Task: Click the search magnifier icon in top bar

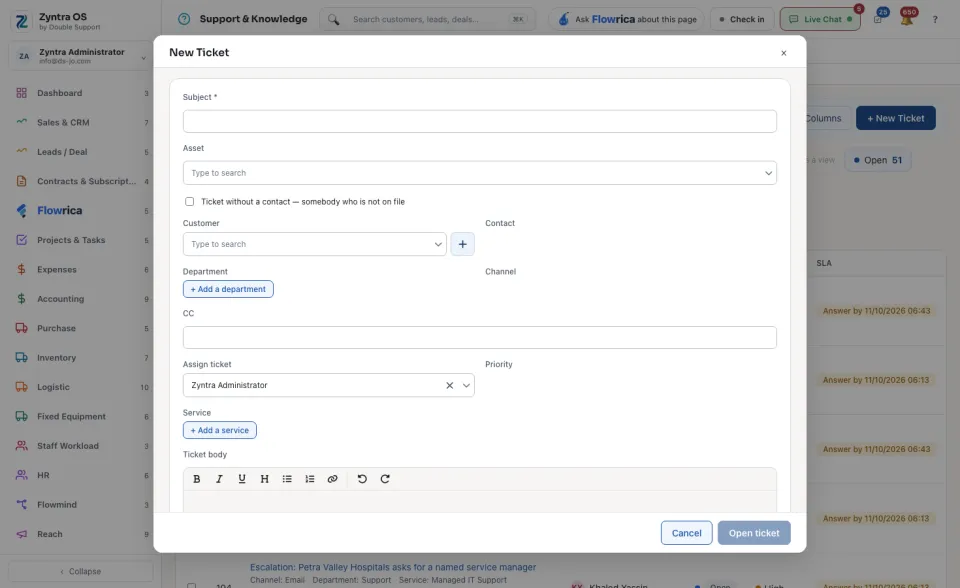Action: [333, 20]
